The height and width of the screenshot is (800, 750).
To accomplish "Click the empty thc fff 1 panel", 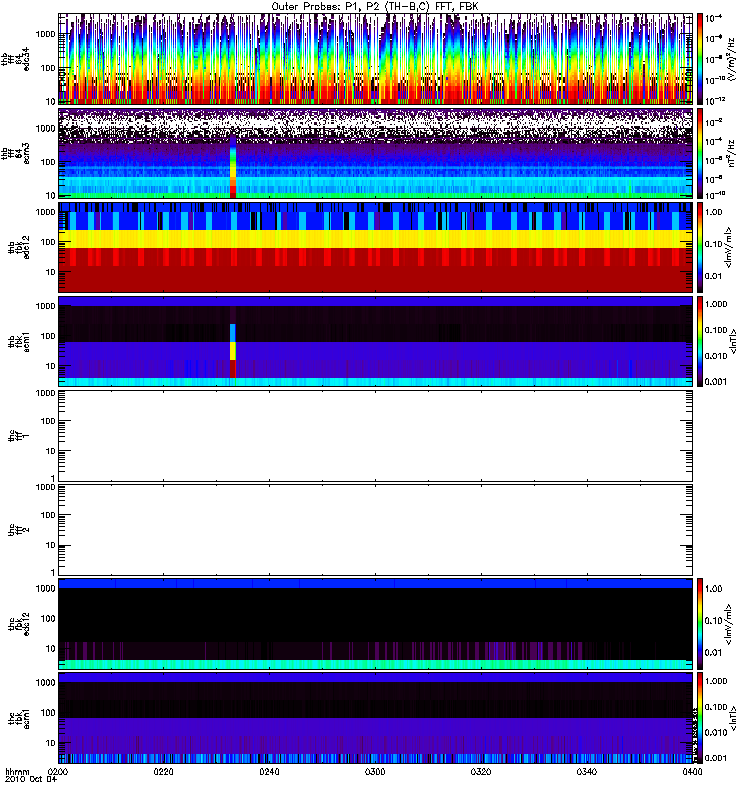I will (x=375, y=436).
